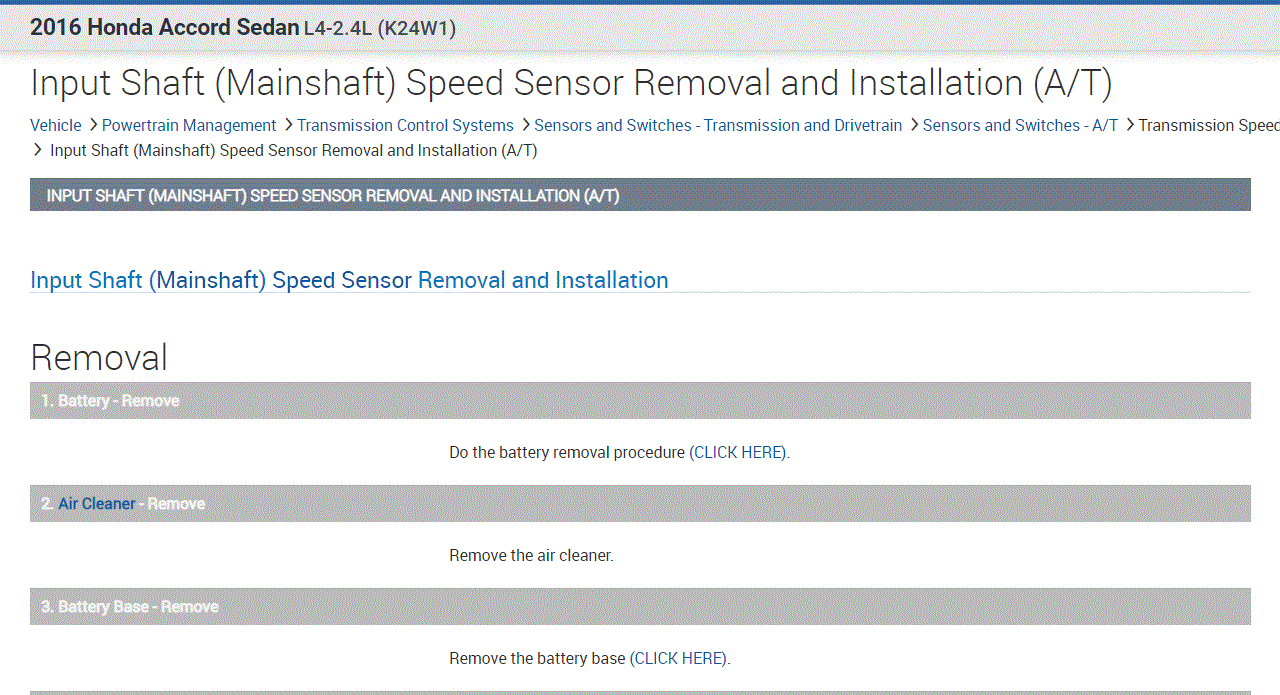
Task: Go to Powertrain Management breadcrumb
Action: click(189, 125)
